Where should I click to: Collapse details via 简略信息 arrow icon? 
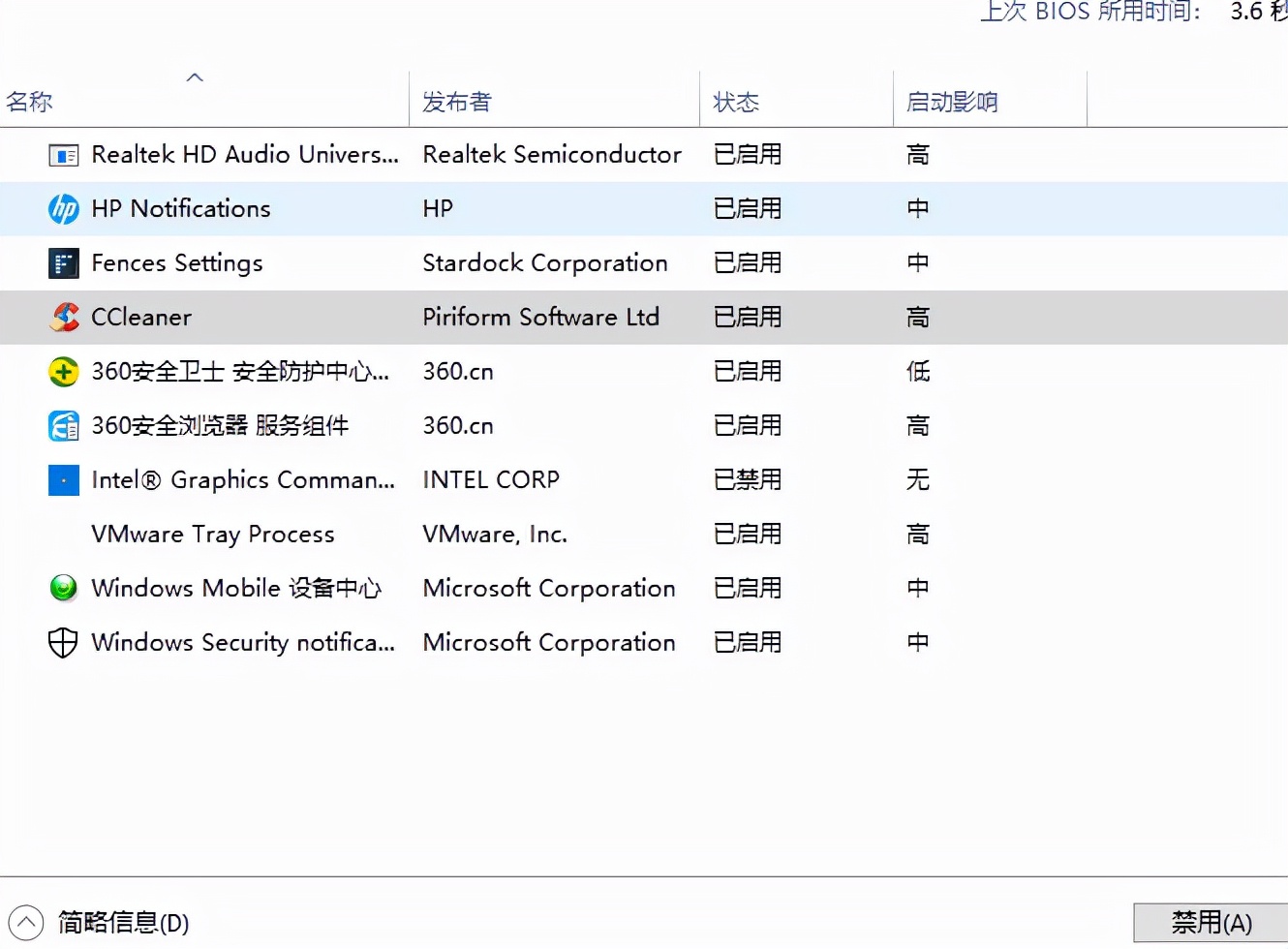26,923
